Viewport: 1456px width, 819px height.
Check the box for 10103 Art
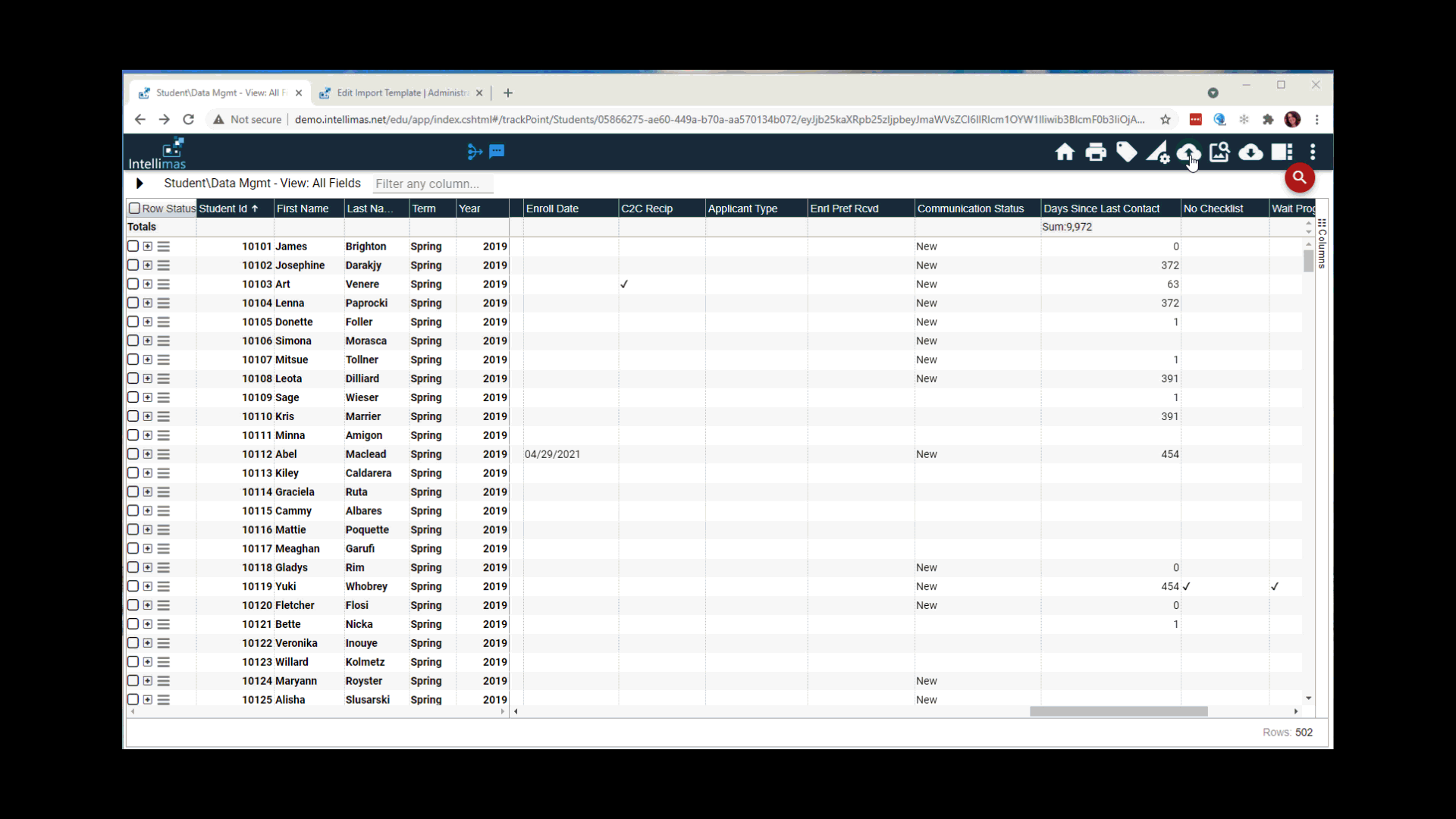click(x=133, y=284)
